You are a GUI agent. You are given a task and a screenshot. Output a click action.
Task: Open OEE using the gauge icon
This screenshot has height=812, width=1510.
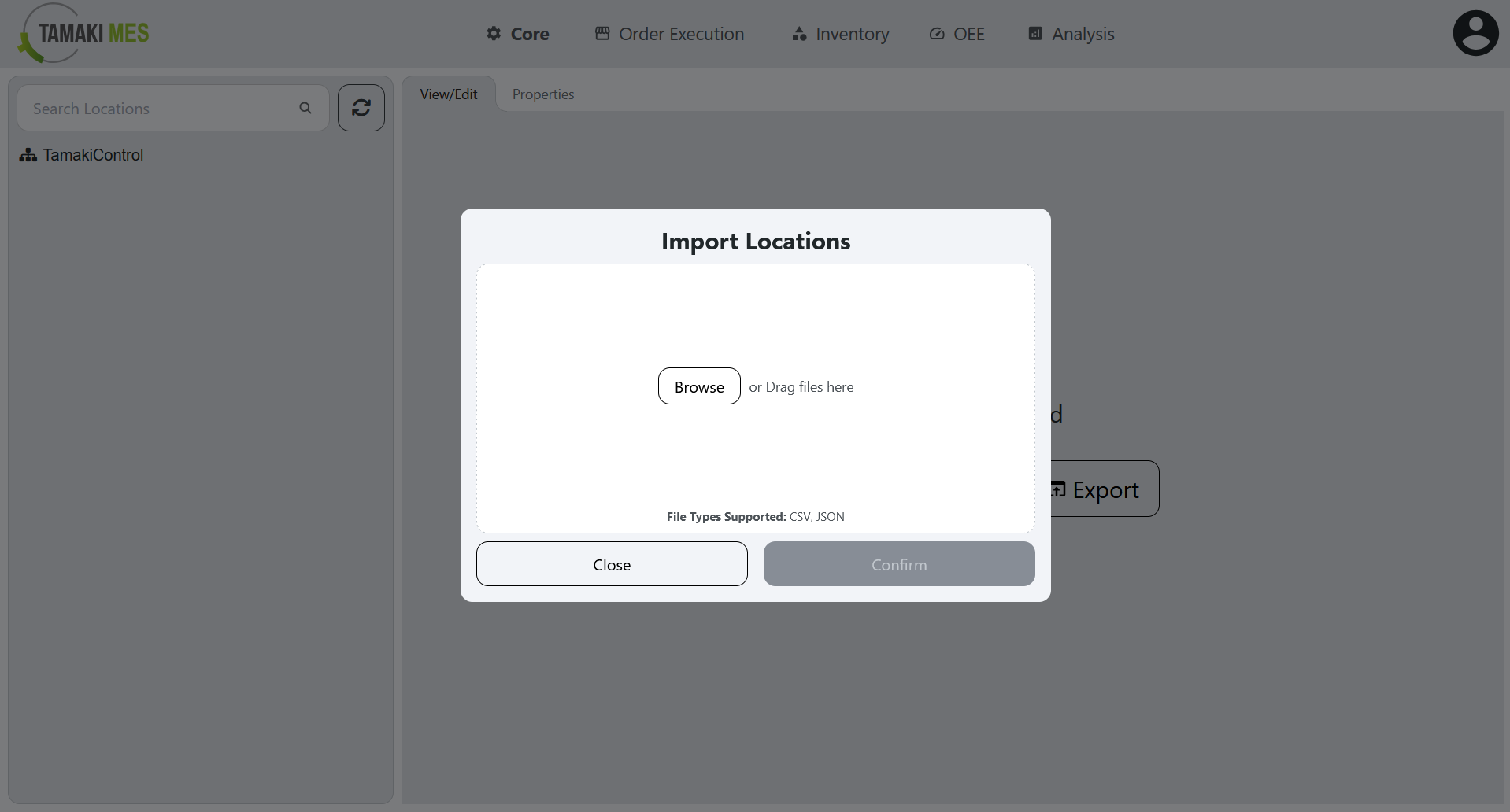click(x=936, y=33)
